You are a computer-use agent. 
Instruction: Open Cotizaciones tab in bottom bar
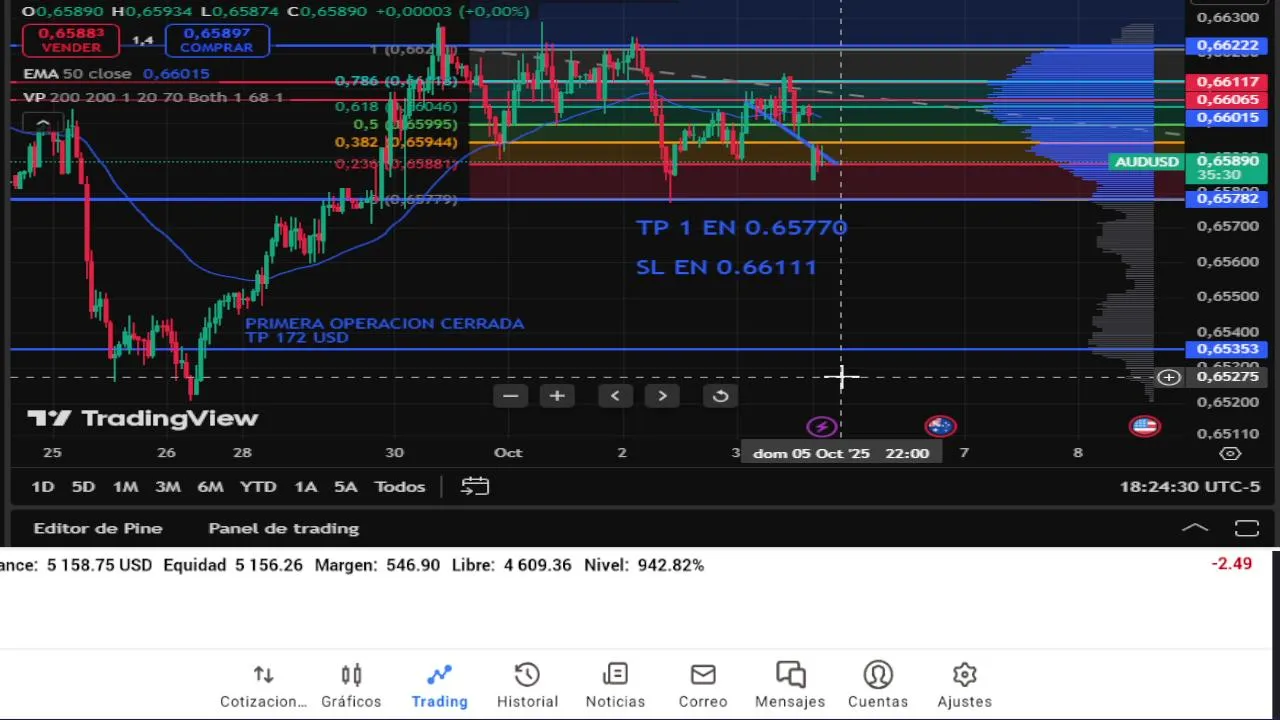tap(263, 686)
